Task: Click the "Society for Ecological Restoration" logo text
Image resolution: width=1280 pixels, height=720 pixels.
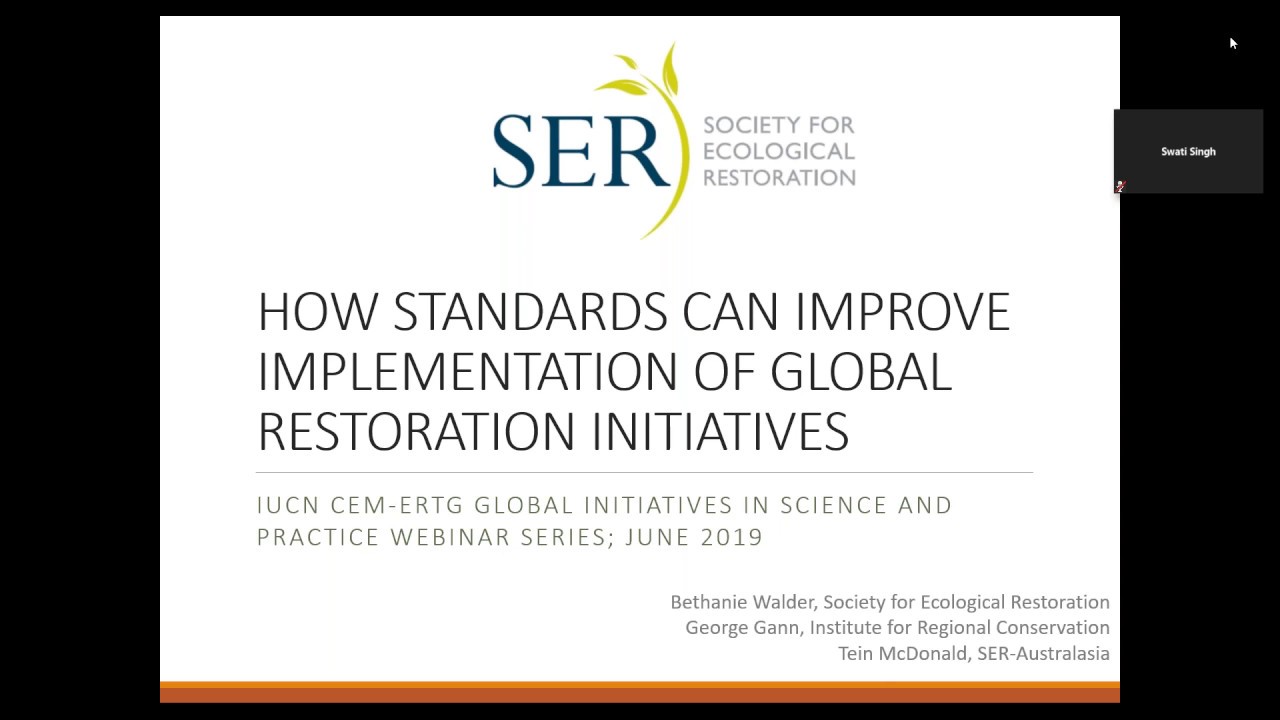Action: (x=779, y=151)
